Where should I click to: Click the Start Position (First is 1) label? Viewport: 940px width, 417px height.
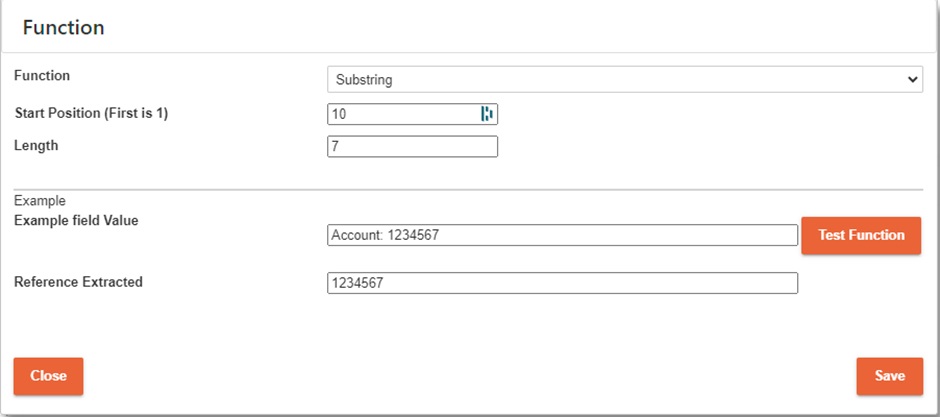point(91,113)
